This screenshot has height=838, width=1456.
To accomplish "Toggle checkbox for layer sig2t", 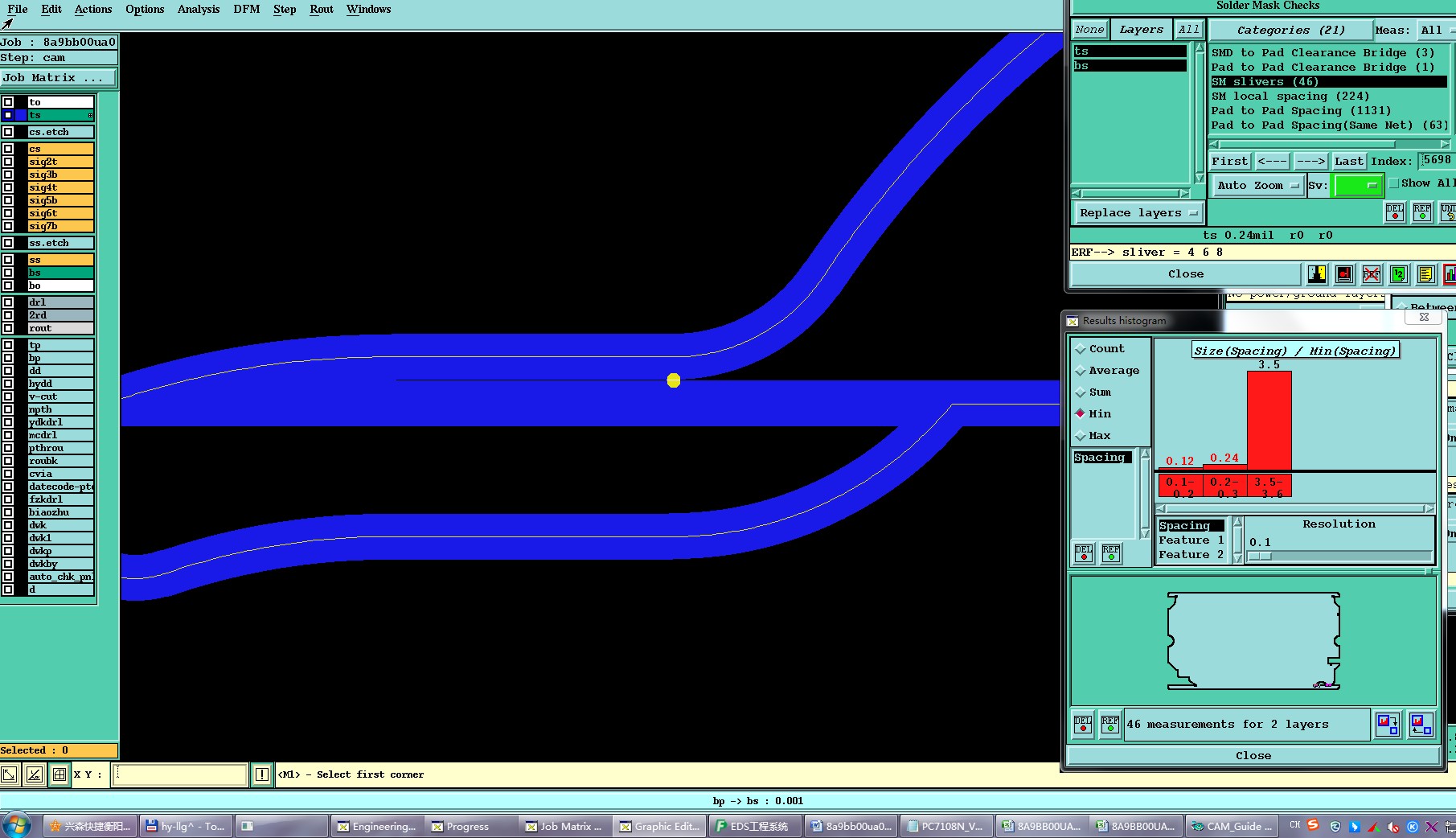I will (x=8, y=162).
